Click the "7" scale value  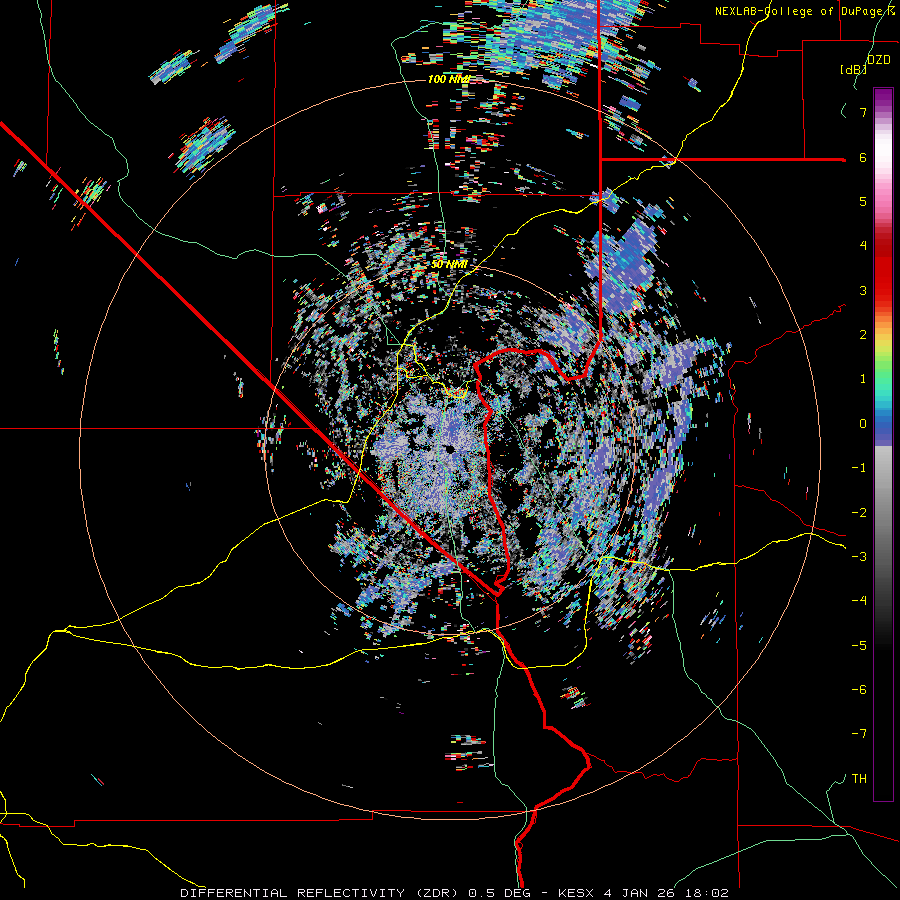[863, 112]
